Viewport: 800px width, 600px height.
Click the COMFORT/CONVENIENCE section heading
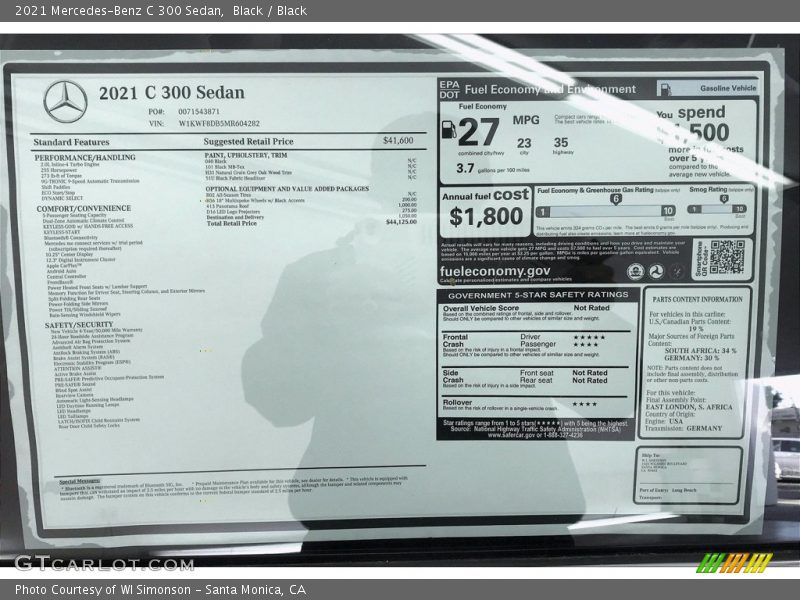click(x=84, y=208)
